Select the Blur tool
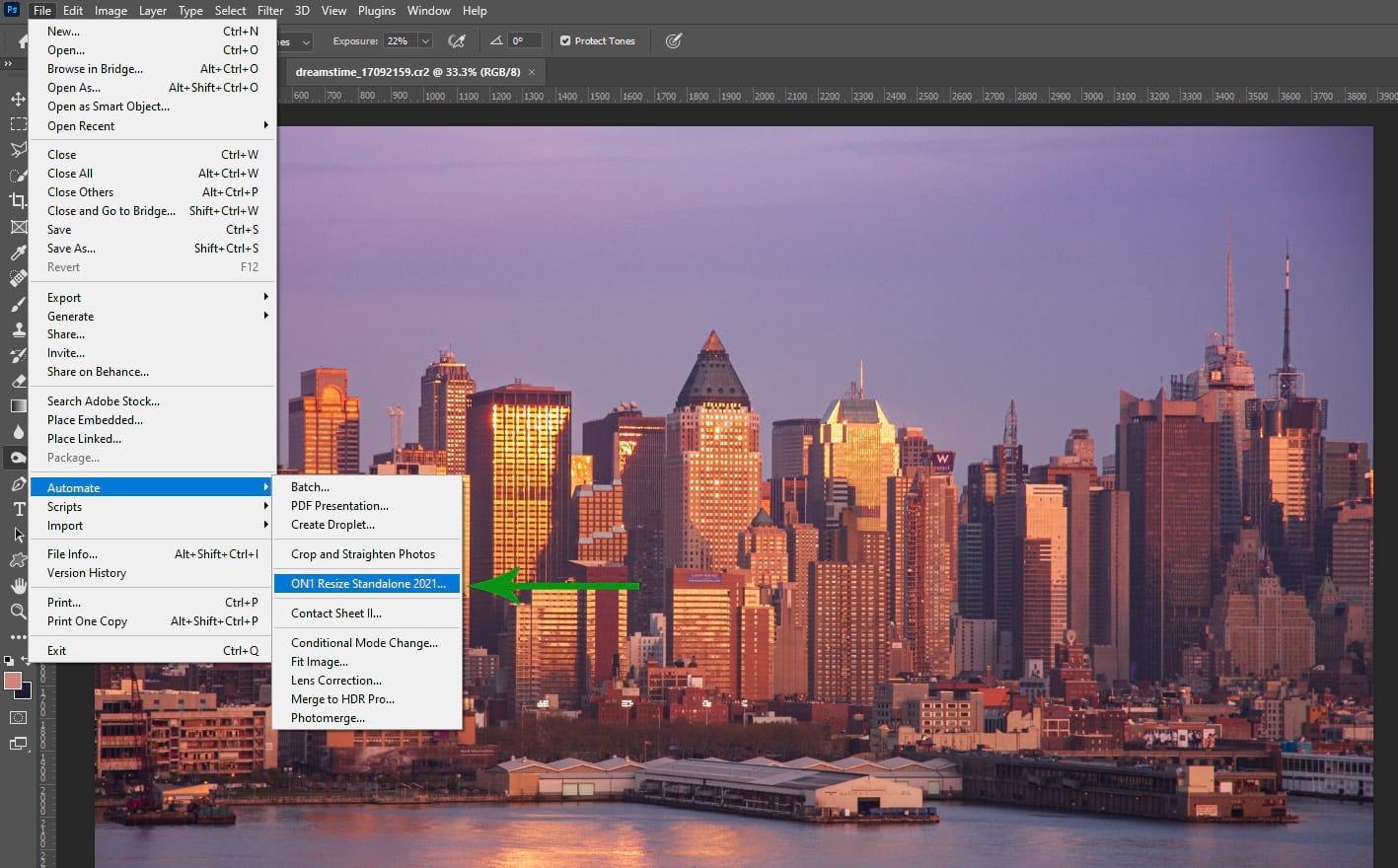This screenshot has width=1398, height=868. (x=18, y=432)
